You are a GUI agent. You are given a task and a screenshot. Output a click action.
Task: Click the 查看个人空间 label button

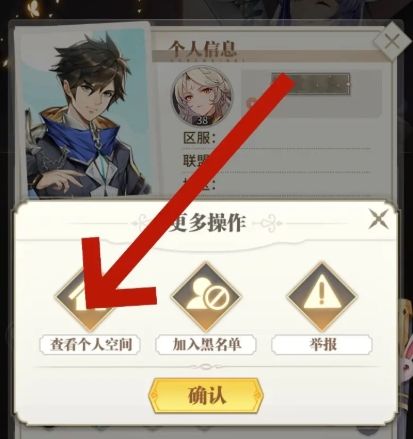[x=90, y=345]
